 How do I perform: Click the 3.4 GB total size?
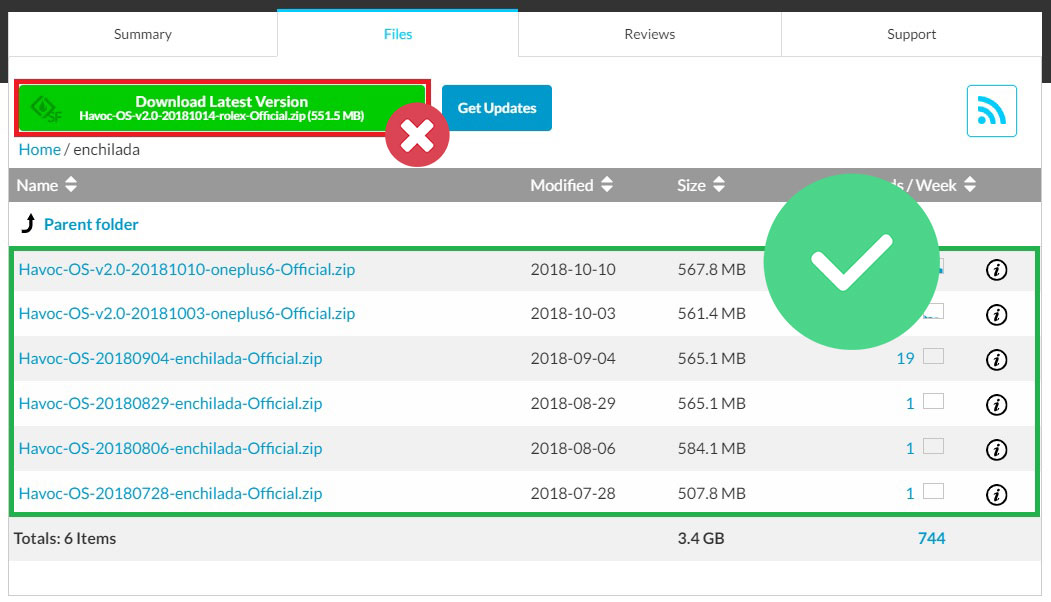[700, 538]
